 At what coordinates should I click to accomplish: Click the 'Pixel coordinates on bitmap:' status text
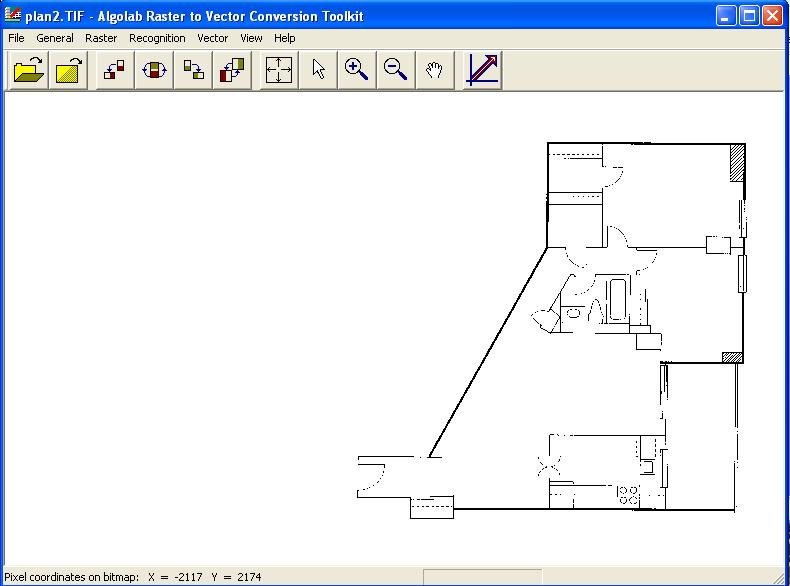coord(72,577)
